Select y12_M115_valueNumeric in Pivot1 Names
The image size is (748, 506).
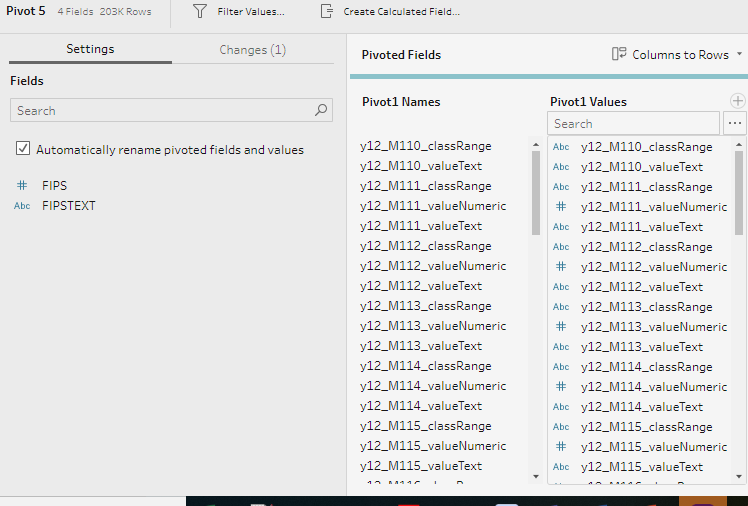[x=433, y=446]
